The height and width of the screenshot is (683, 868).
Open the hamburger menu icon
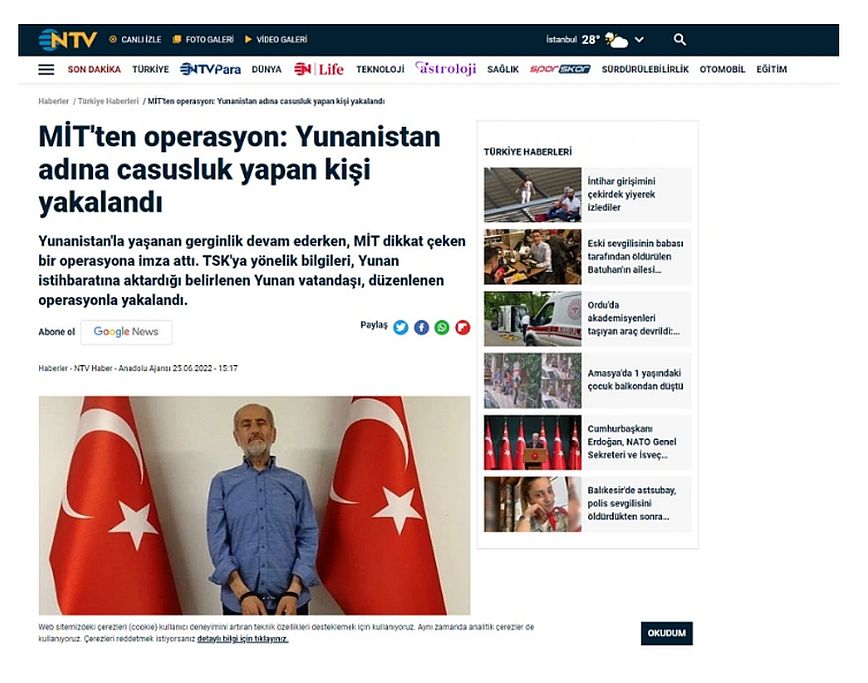pos(46,69)
